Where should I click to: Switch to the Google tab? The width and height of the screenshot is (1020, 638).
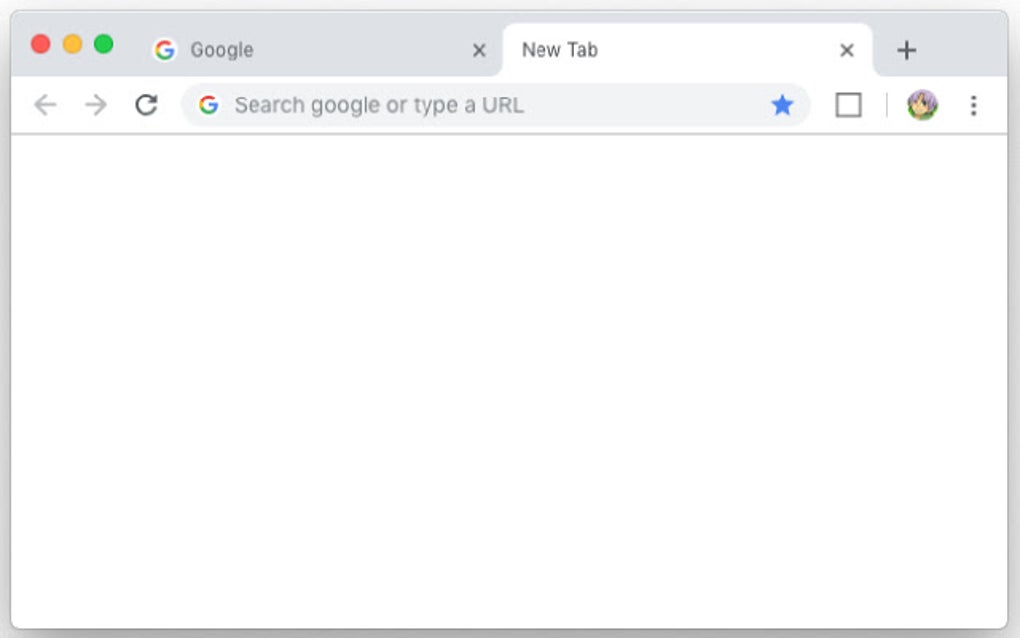pyautogui.click(x=300, y=50)
